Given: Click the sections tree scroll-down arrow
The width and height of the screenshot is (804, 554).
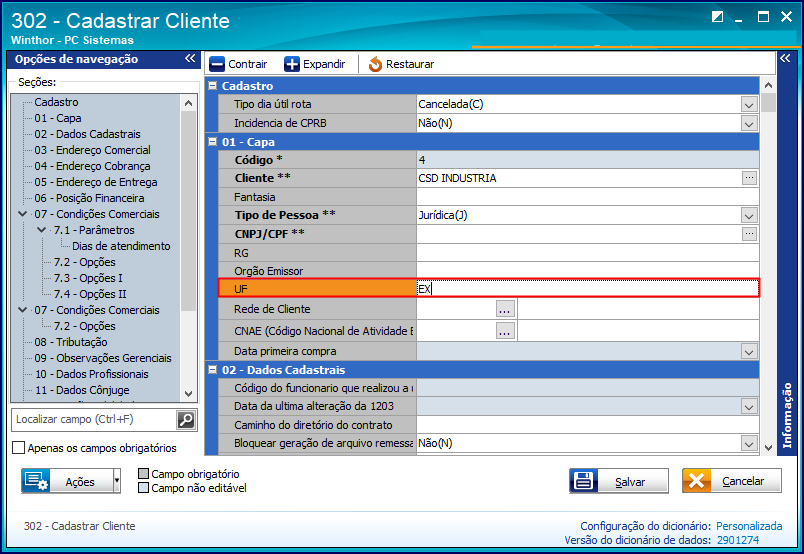Looking at the screenshot, I should [x=189, y=394].
